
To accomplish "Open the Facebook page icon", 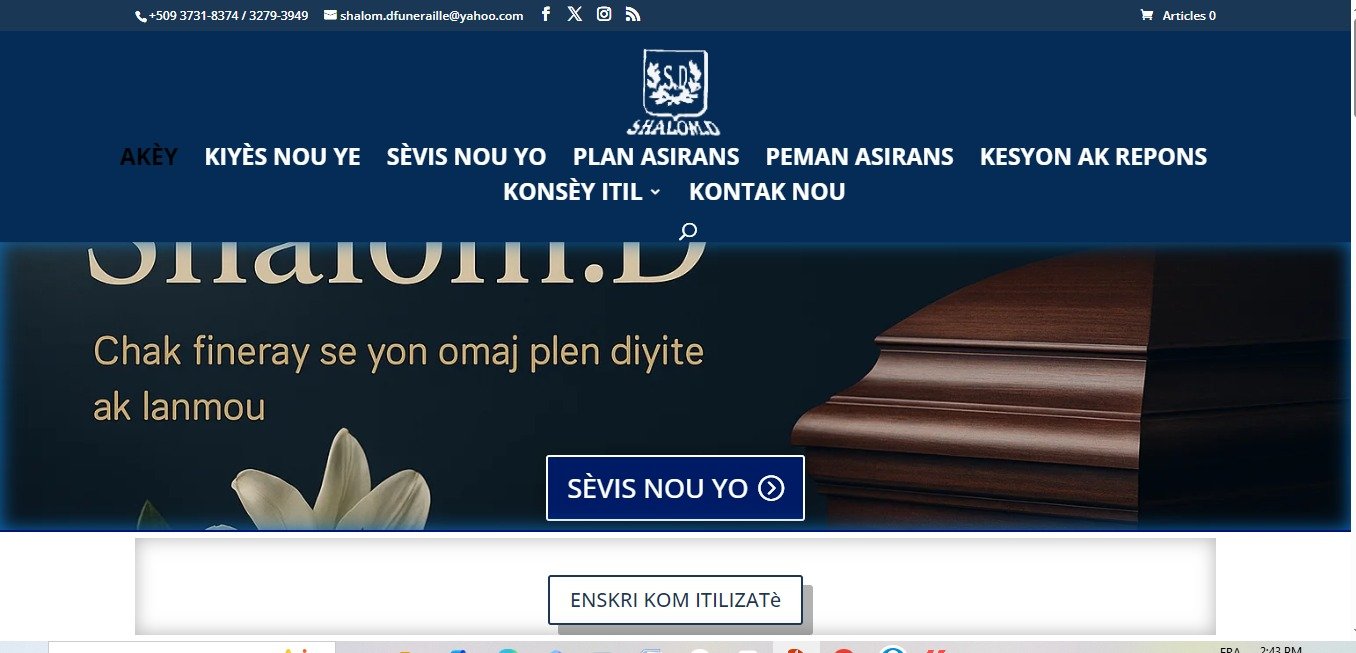I will tap(546, 14).
